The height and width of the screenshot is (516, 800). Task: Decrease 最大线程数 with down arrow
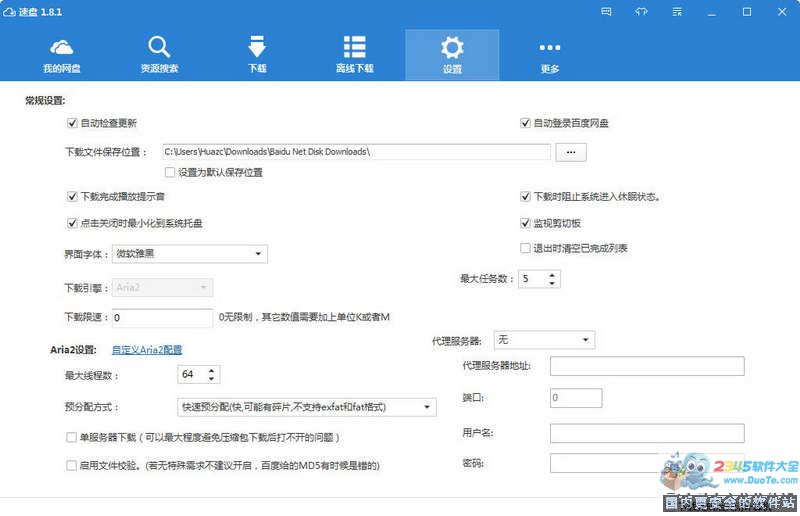pos(211,379)
